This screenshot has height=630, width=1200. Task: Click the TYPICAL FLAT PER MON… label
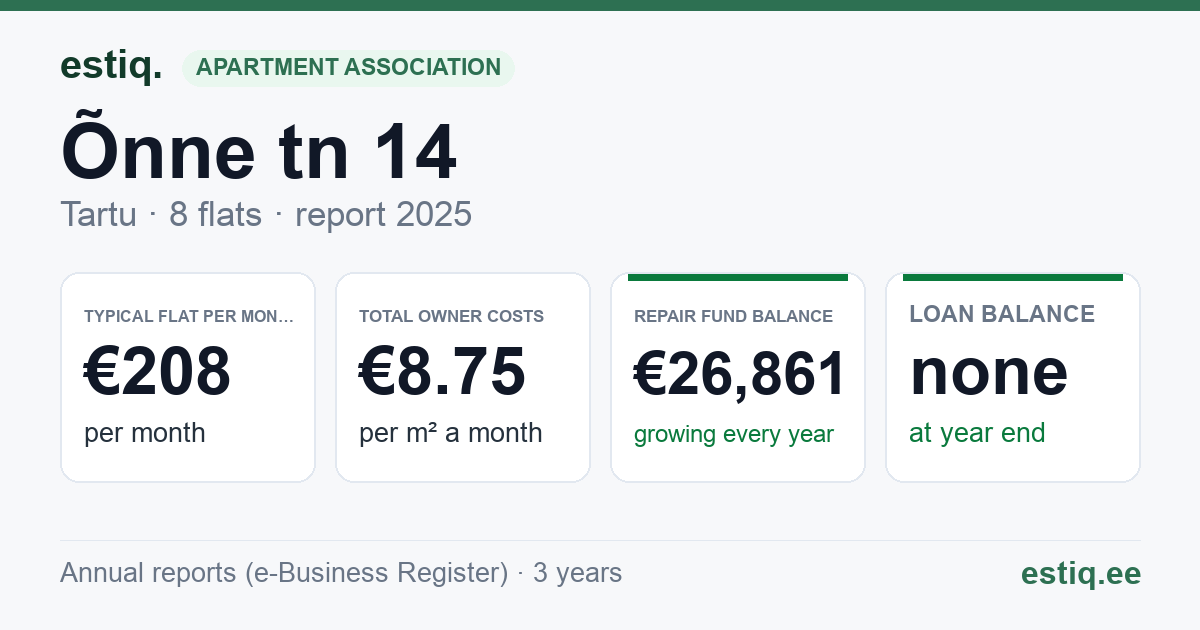(189, 316)
